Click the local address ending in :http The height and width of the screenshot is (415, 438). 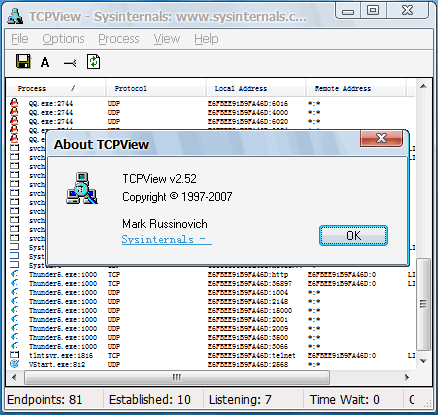(248, 275)
